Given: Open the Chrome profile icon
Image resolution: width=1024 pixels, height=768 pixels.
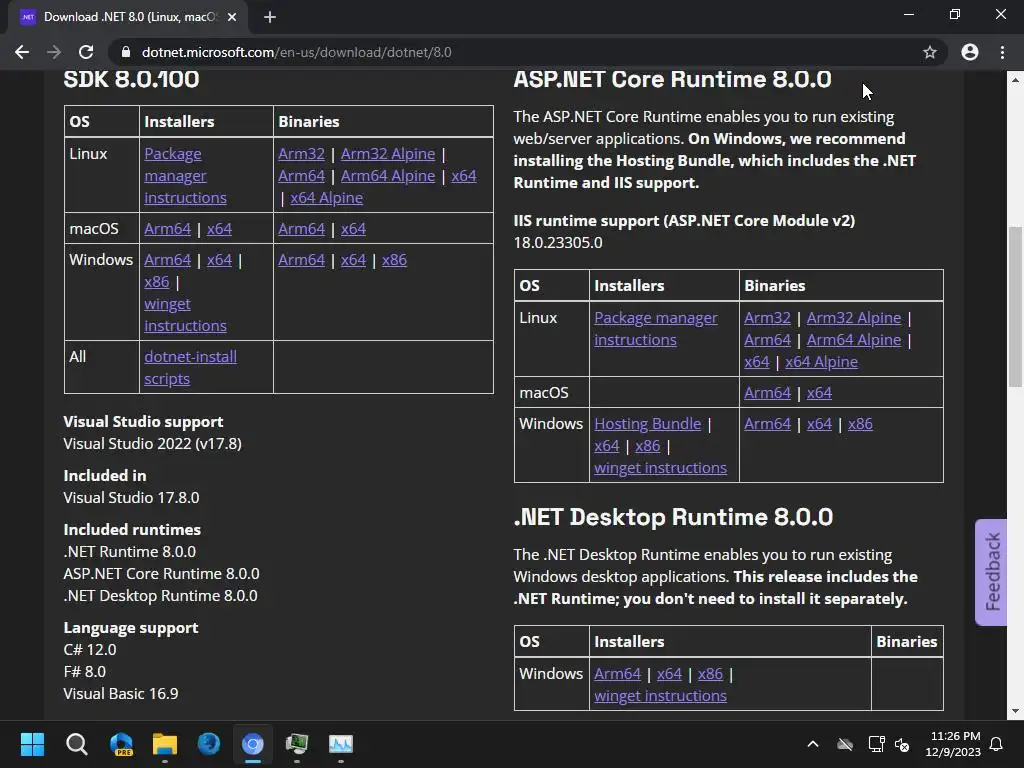Looking at the screenshot, I should [970, 52].
